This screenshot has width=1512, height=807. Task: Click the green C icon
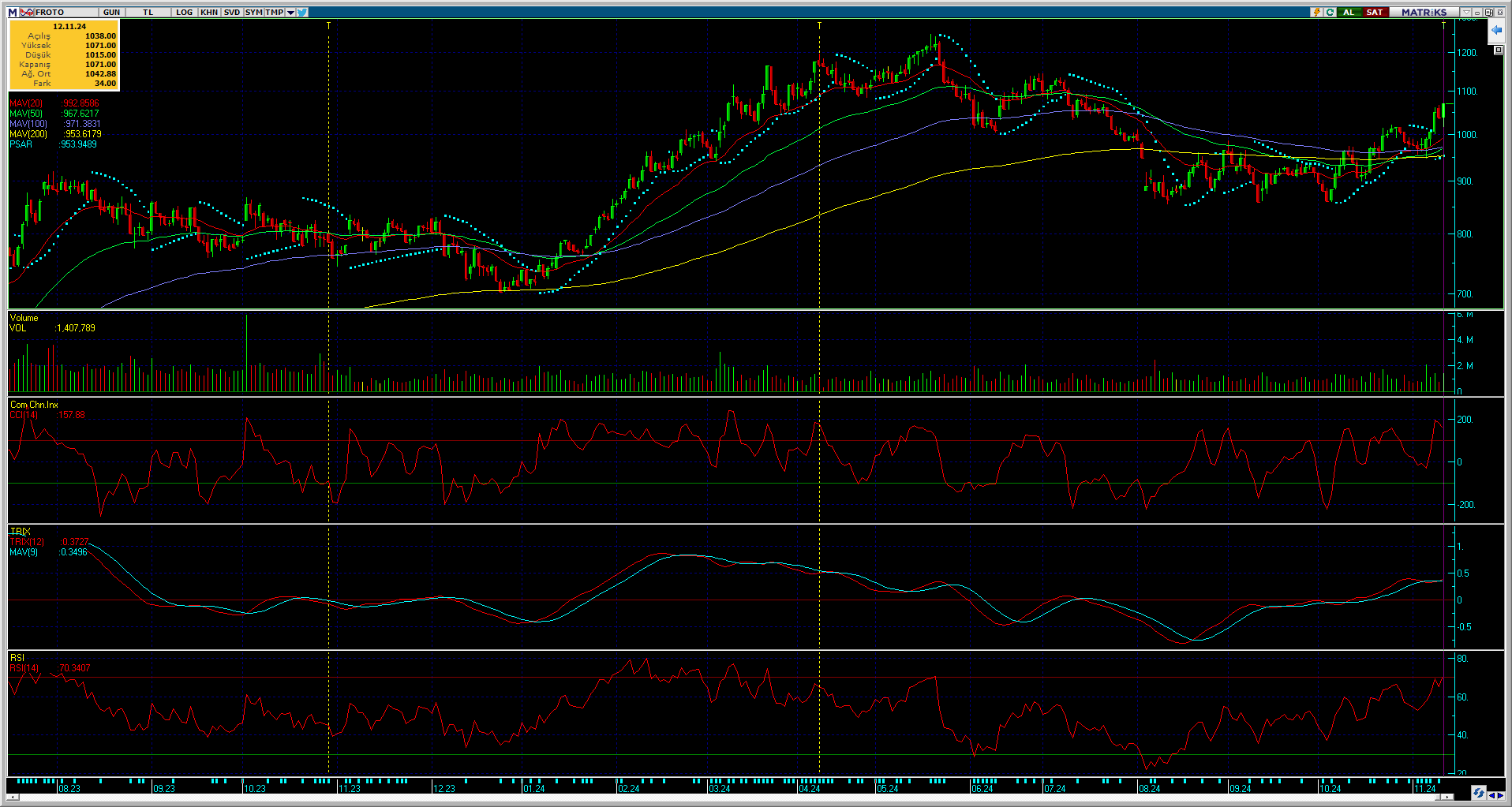tap(1330, 13)
